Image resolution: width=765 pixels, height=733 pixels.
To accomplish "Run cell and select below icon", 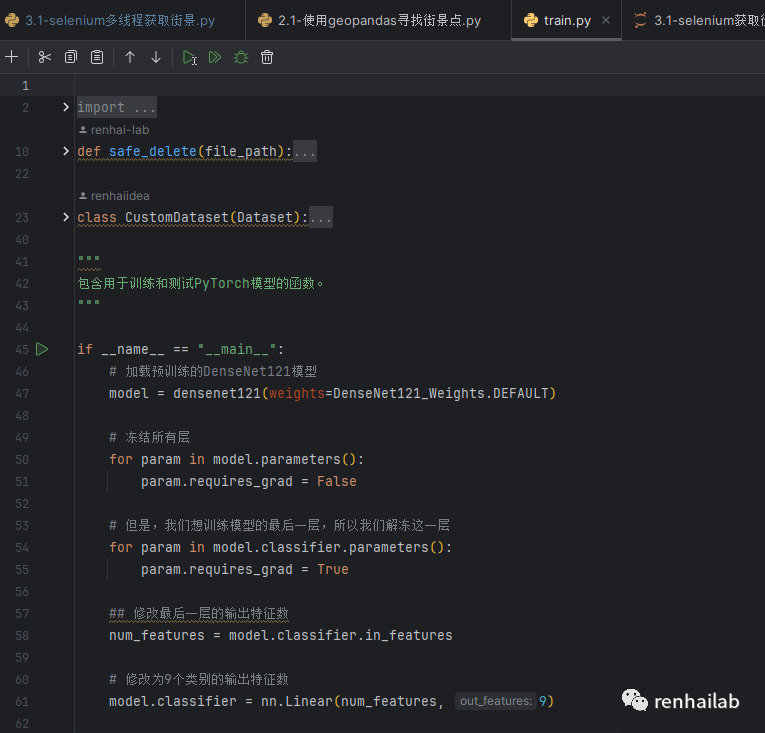I will 189,57.
